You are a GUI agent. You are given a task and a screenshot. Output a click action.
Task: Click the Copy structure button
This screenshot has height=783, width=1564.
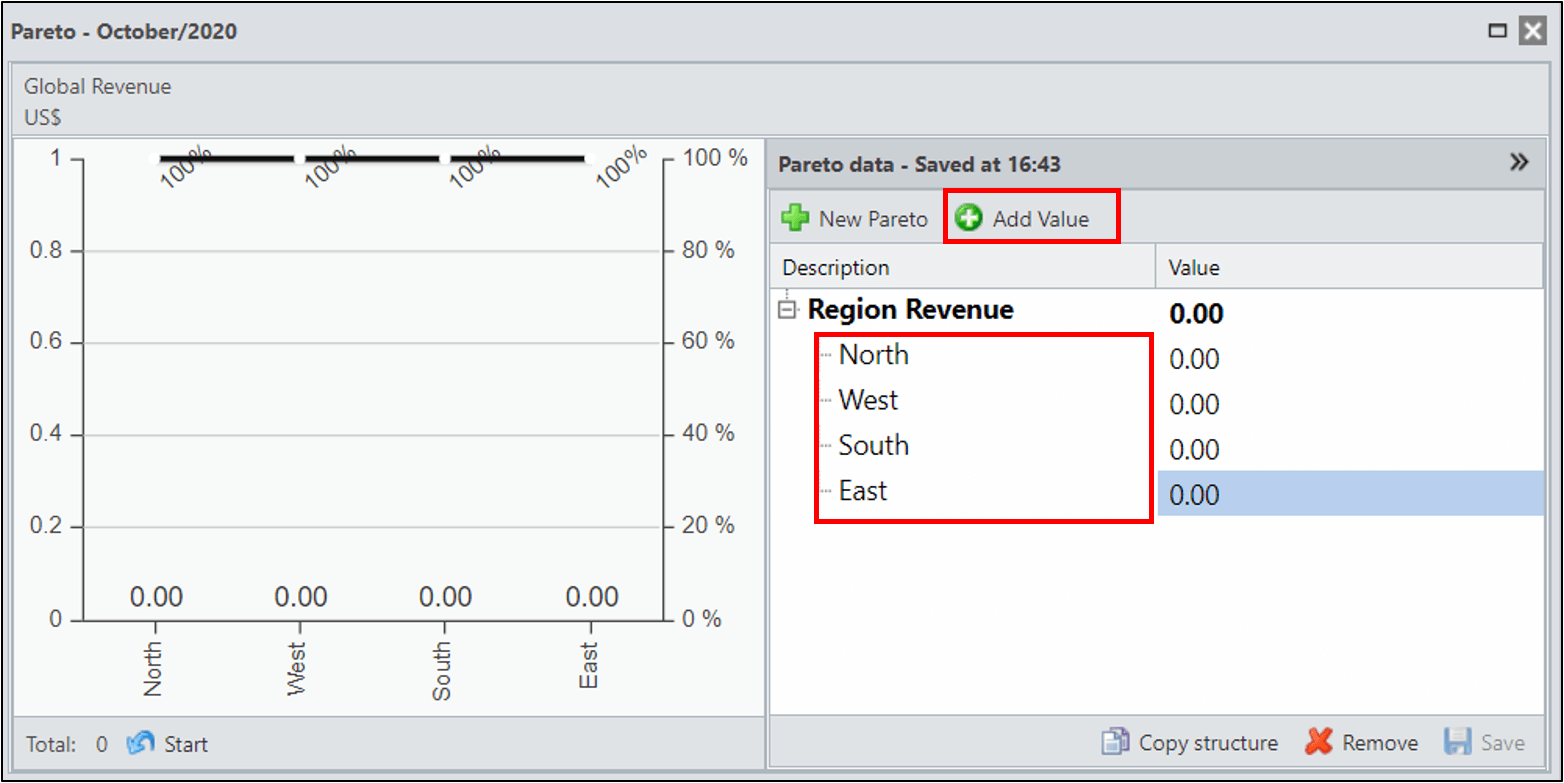click(1190, 743)
